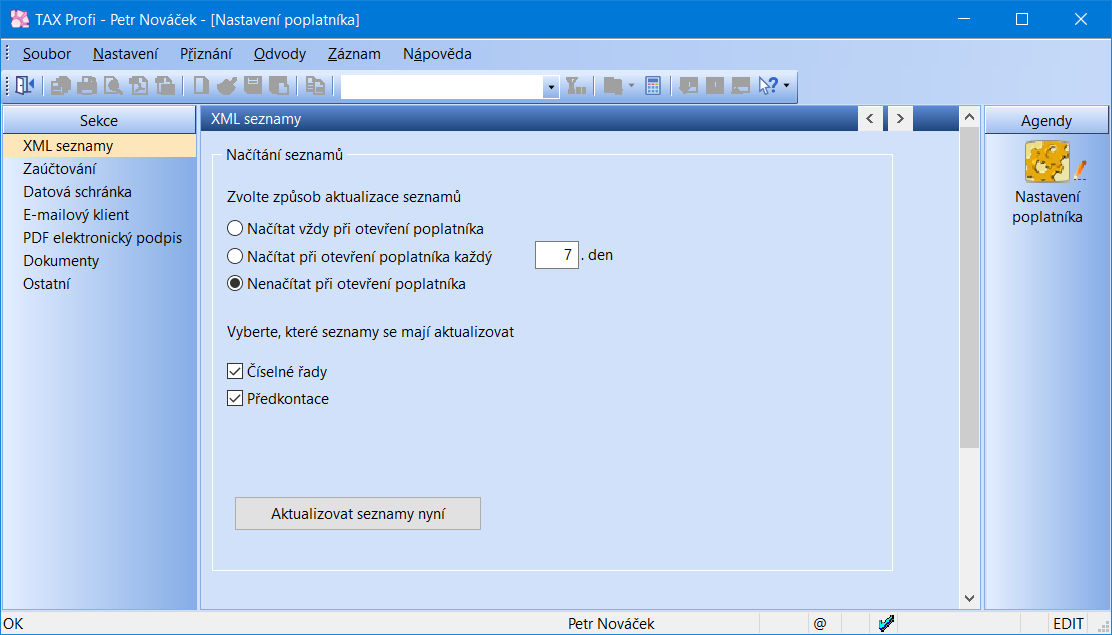Click the Sekce panel header
Image resolution: width=1112 pixels, height=635 pixels.
tap(99, 121)
